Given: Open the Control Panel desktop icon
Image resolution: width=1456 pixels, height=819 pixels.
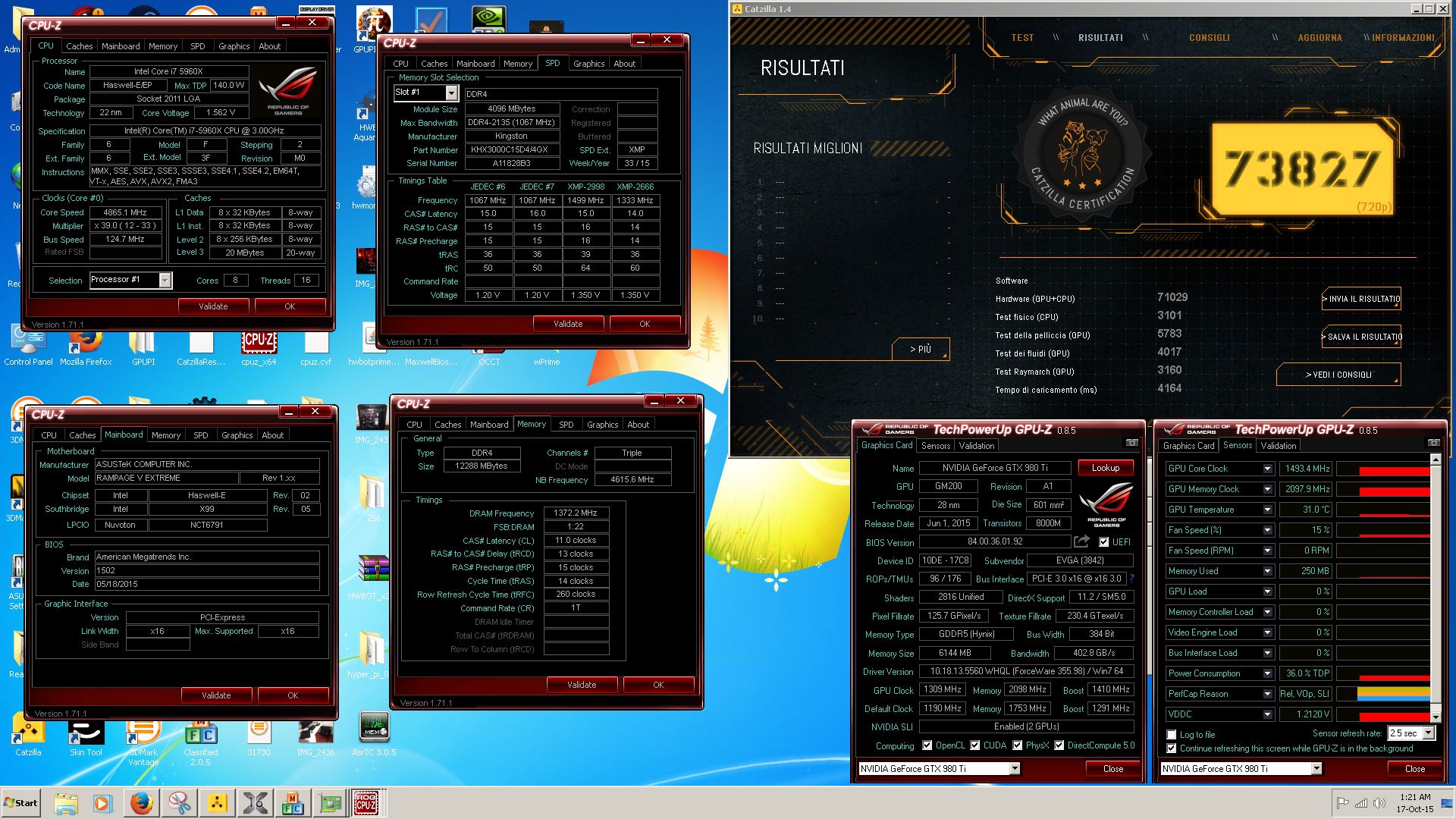Looking at the screenshot, I should 28,347.
